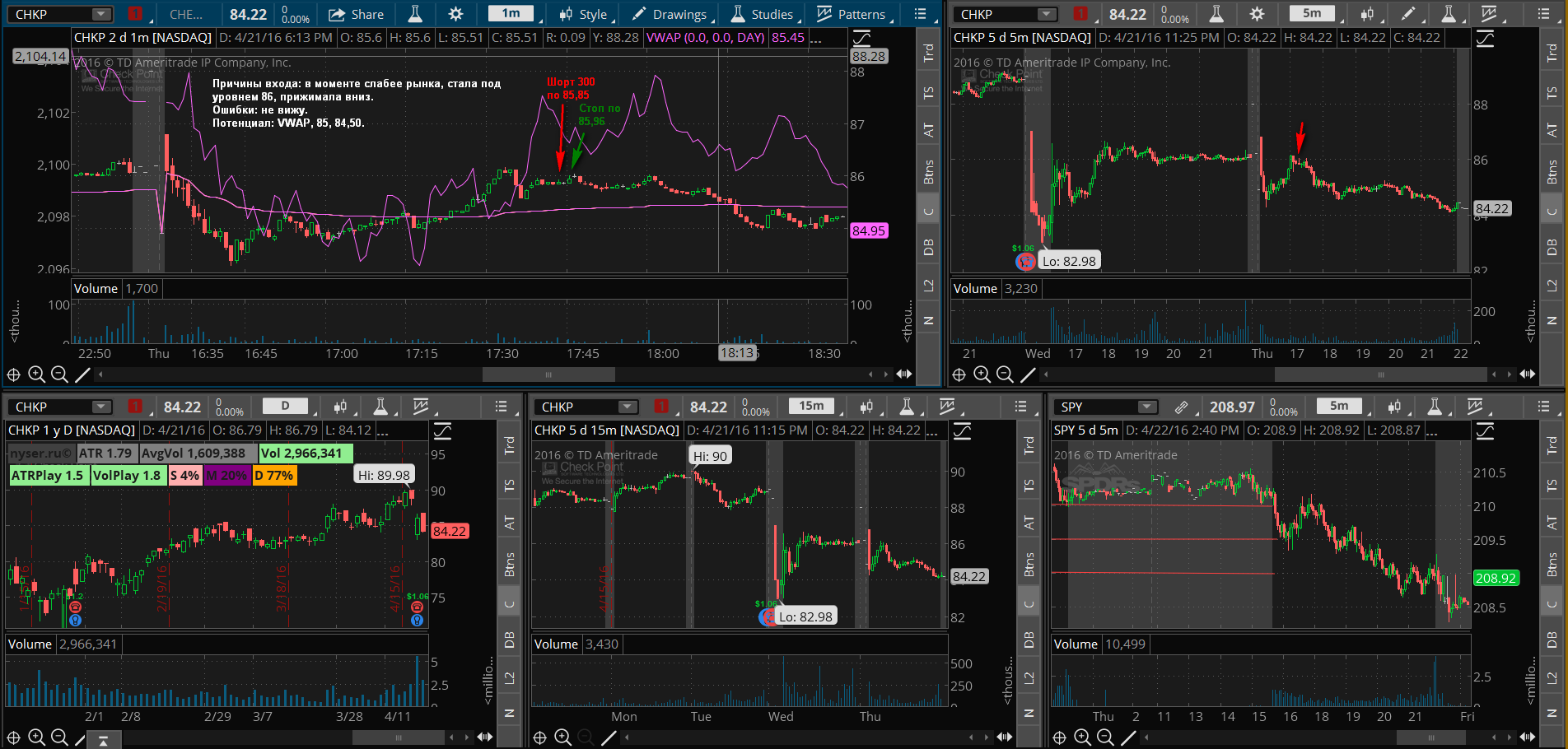Open D timeframe selector in daily chart
Viewport: 1568px width, 749px height.
286,407
